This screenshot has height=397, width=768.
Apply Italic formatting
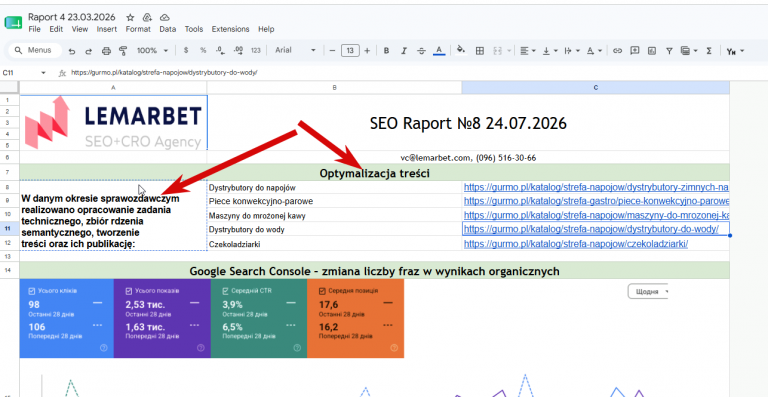click(x=404, y=50)
